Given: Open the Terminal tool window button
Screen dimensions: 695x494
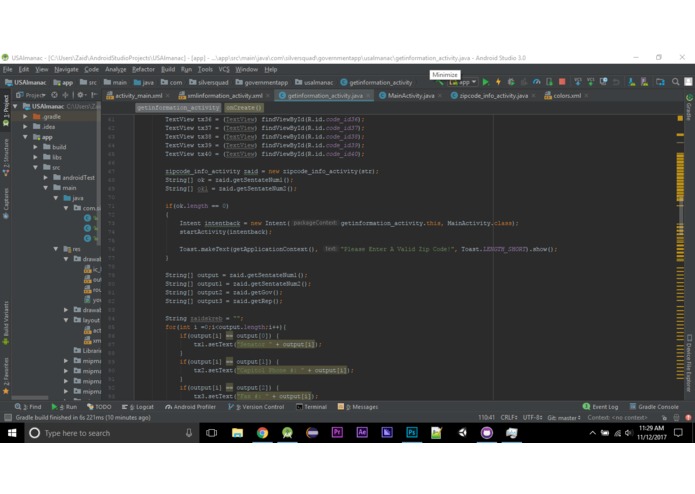Looking at the screenshot, I should [x=311, y=407].
